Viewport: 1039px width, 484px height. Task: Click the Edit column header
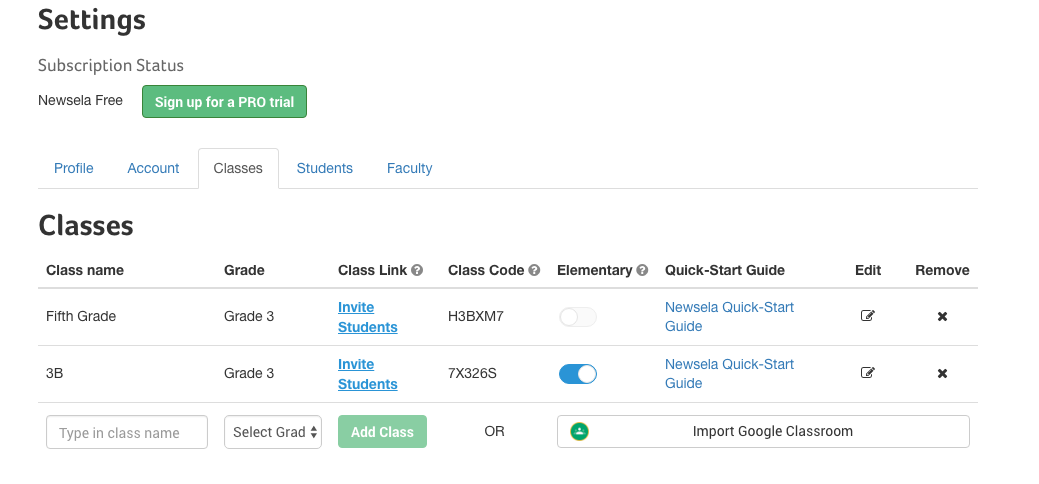(868, 271)
